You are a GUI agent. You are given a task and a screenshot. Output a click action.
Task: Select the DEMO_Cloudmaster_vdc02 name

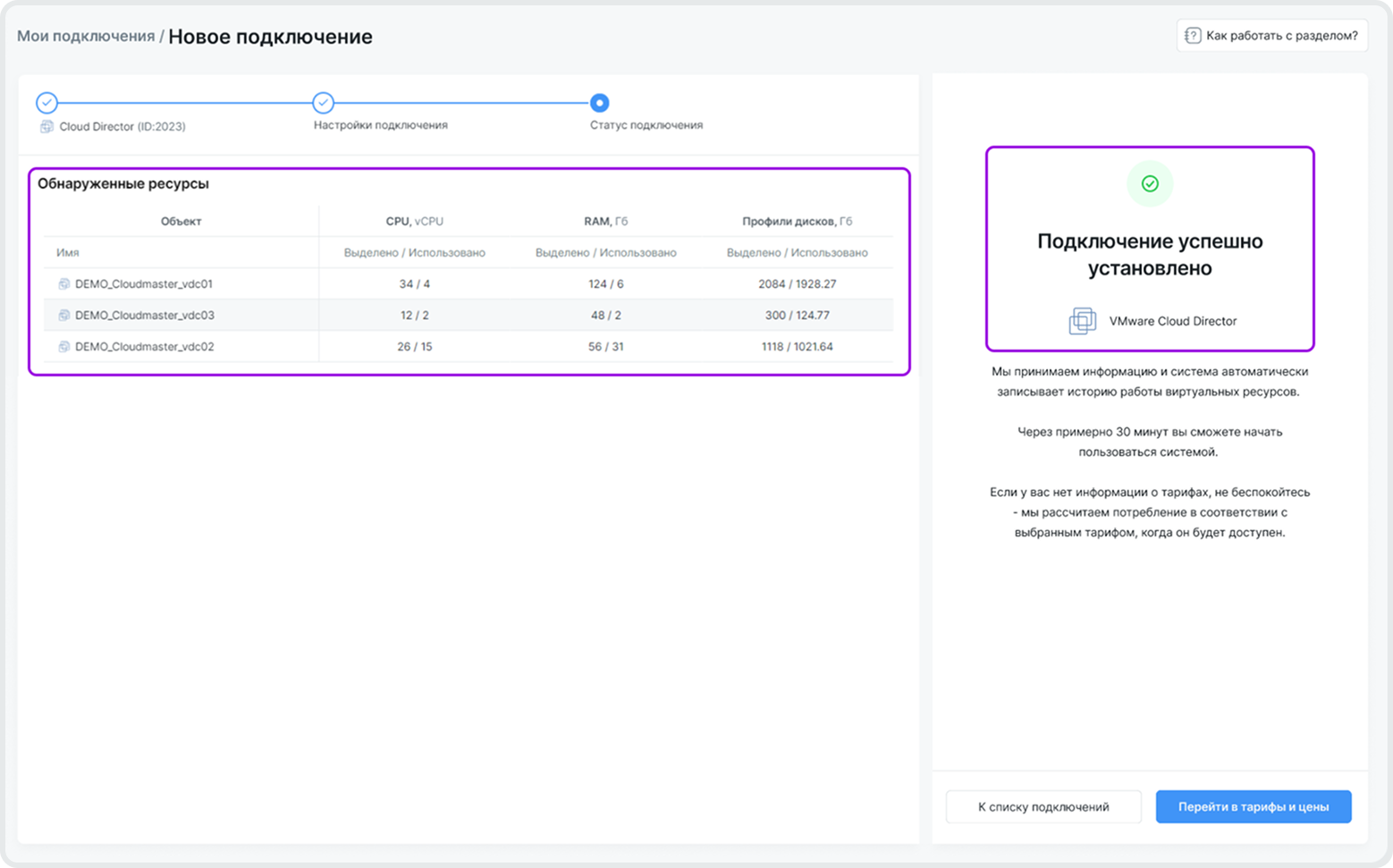144,347
